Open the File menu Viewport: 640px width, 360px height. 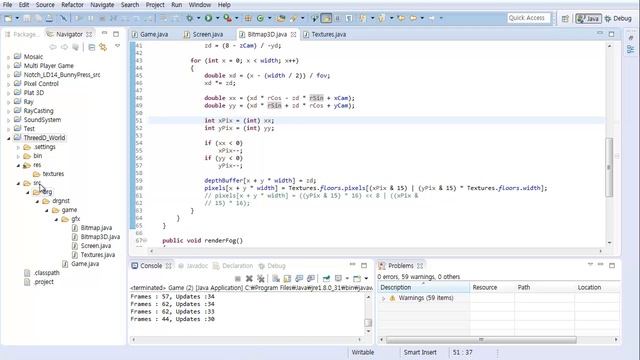[x=7, y=5]
